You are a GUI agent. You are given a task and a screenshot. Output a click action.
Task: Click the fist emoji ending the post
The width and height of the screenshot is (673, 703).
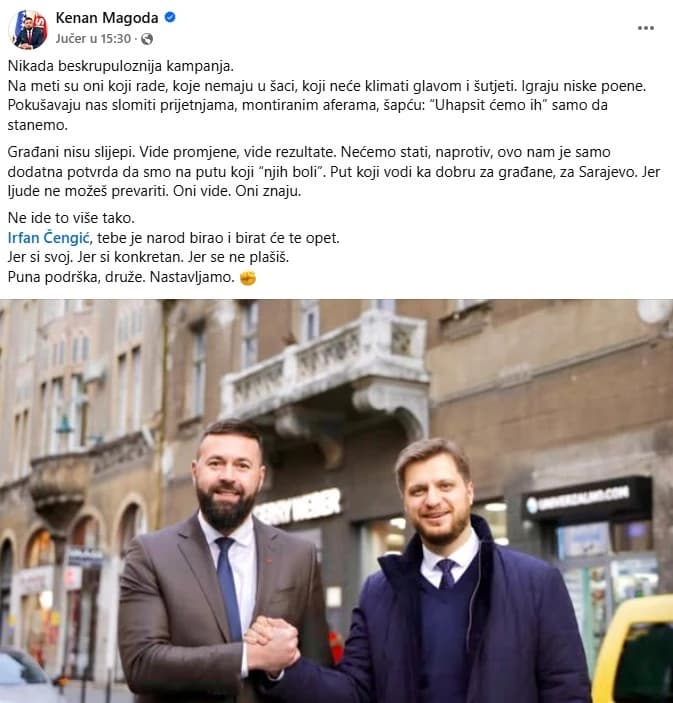pyautogui.click(x=247, y=278)
